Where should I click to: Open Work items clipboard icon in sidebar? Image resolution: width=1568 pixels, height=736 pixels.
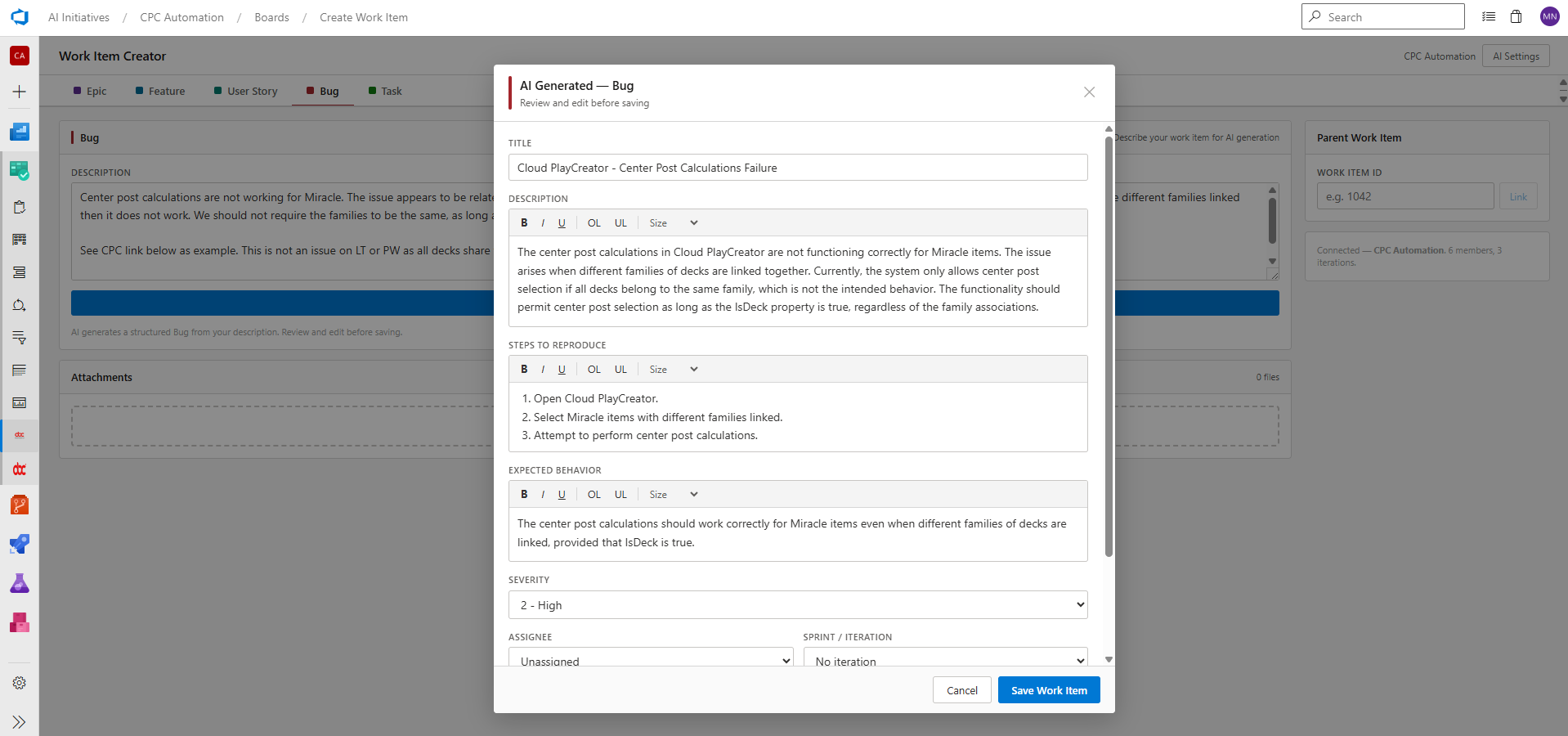click(x=20, y=207)
